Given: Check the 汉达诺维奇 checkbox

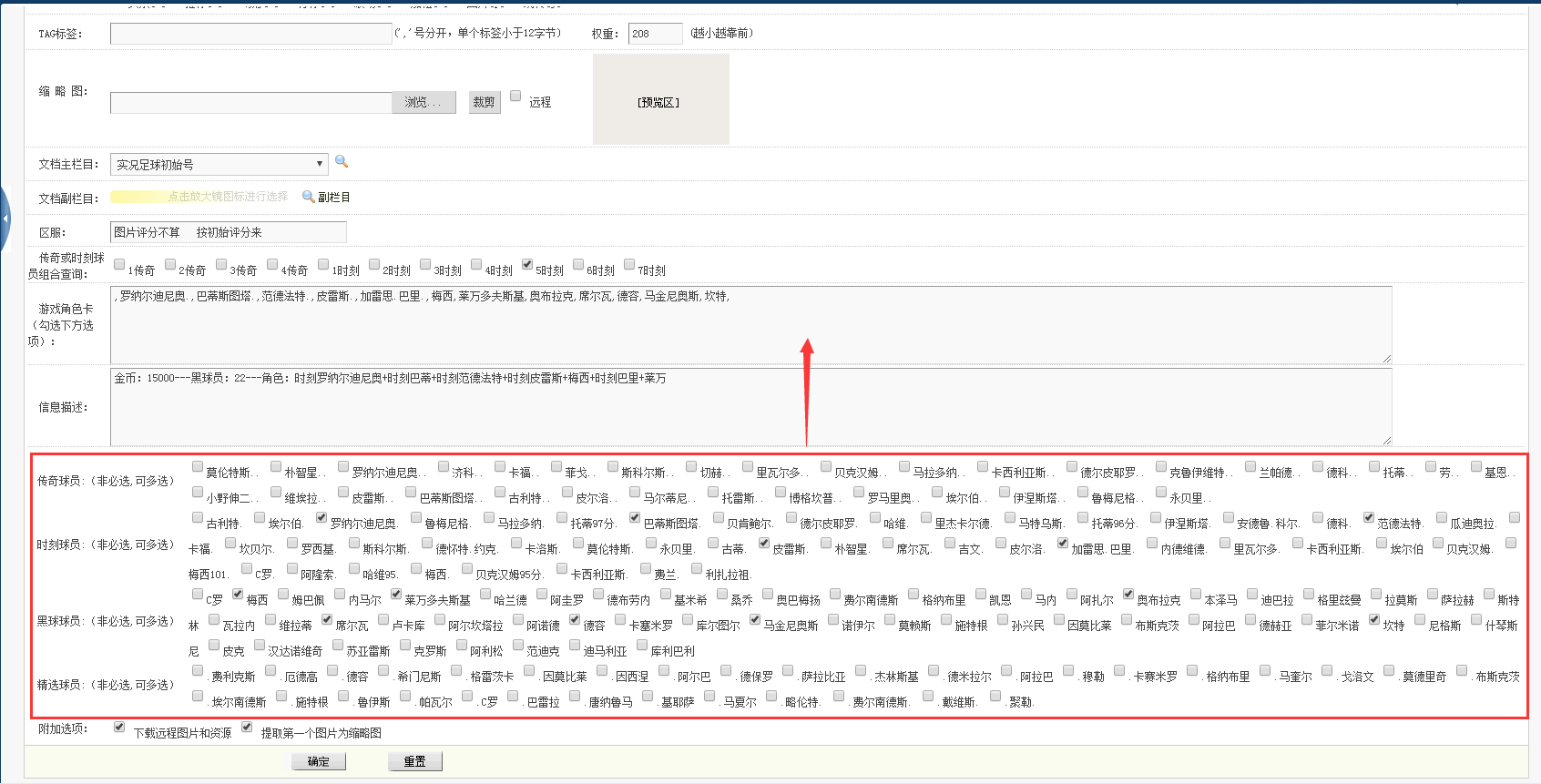Looking at the screenshot, I should point(260,645).
